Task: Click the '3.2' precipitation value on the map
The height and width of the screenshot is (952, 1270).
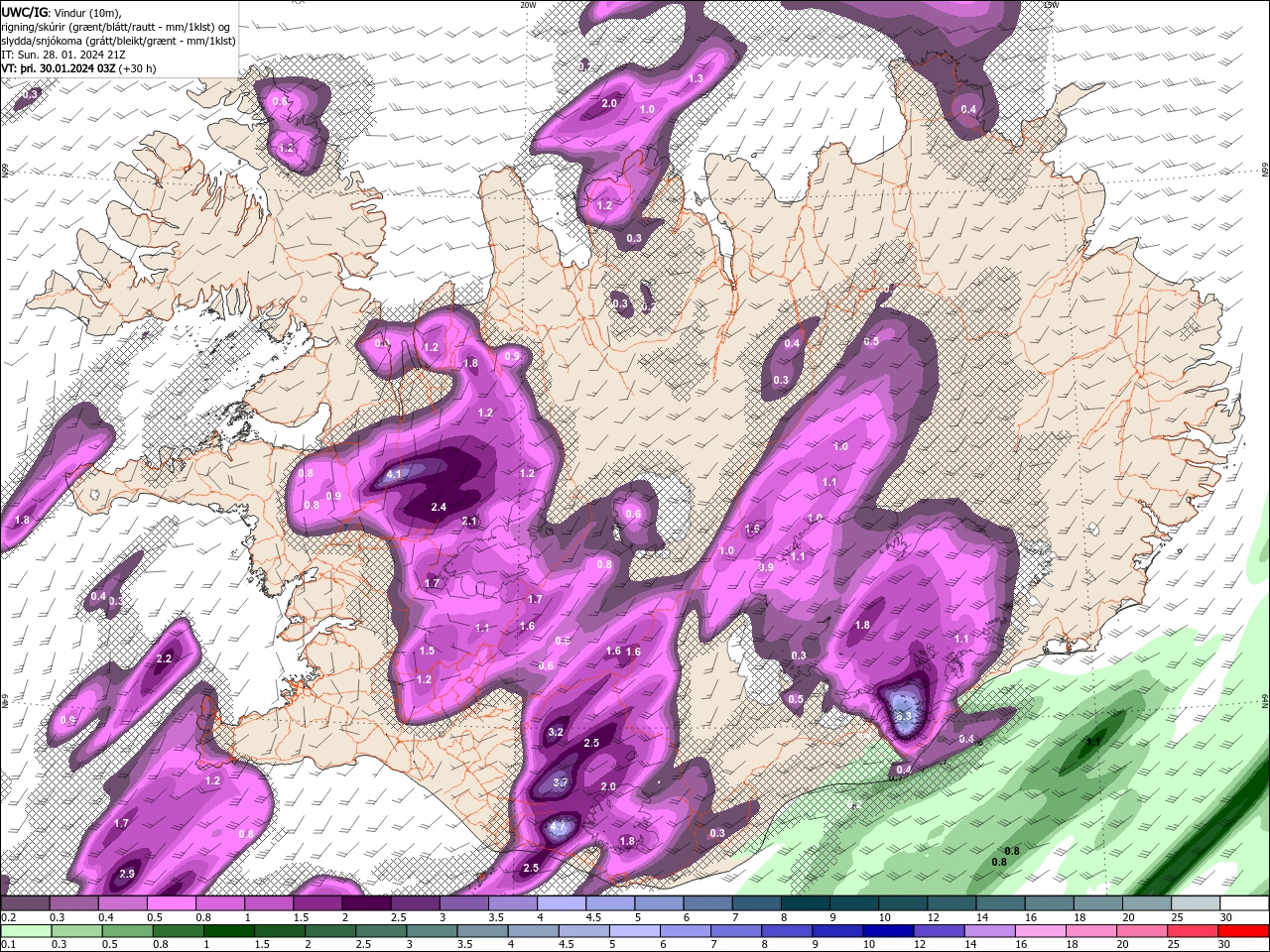Action: tap(556, 733)
